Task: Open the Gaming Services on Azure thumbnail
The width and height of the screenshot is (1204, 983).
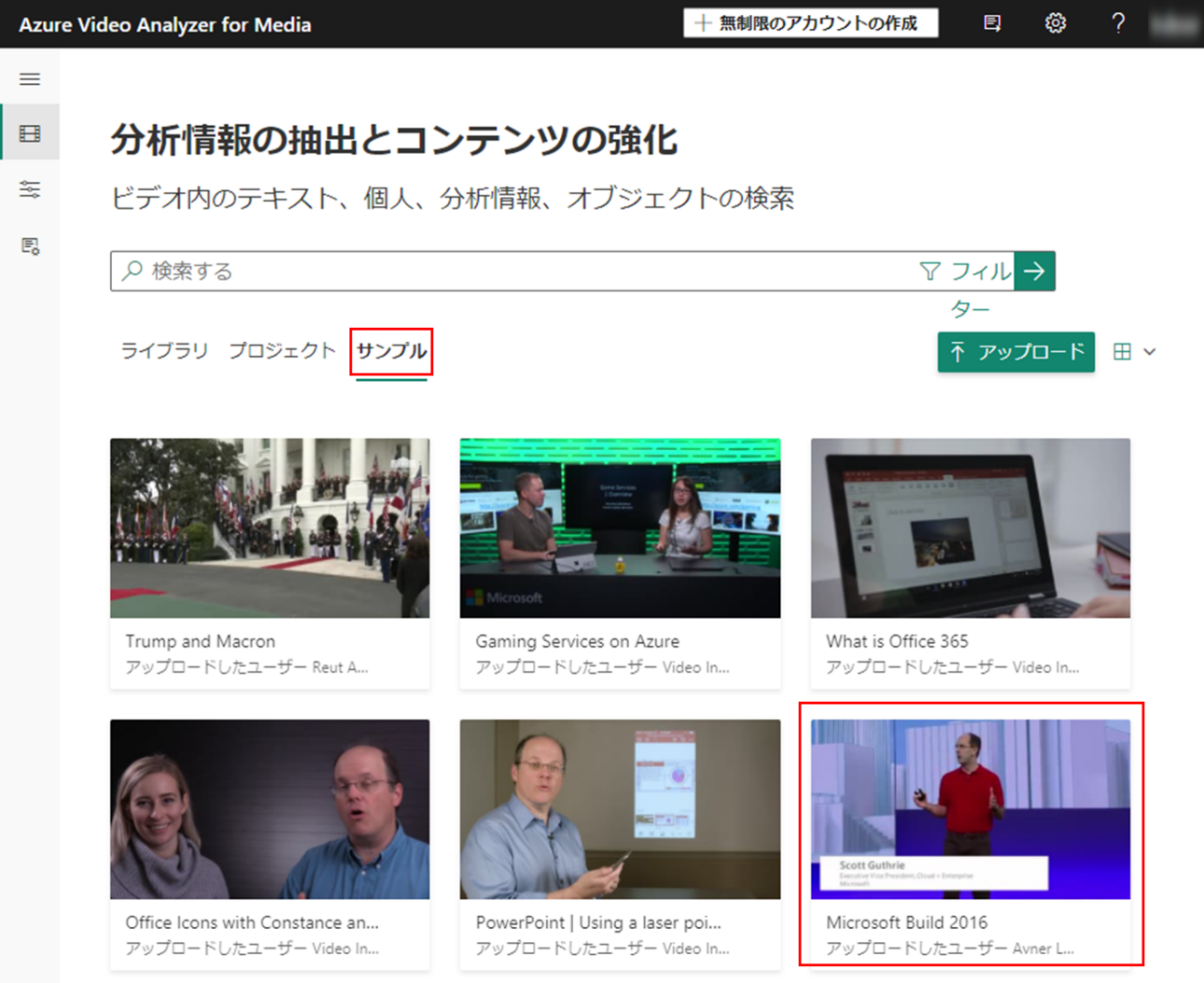Action: tap(620, 528)
